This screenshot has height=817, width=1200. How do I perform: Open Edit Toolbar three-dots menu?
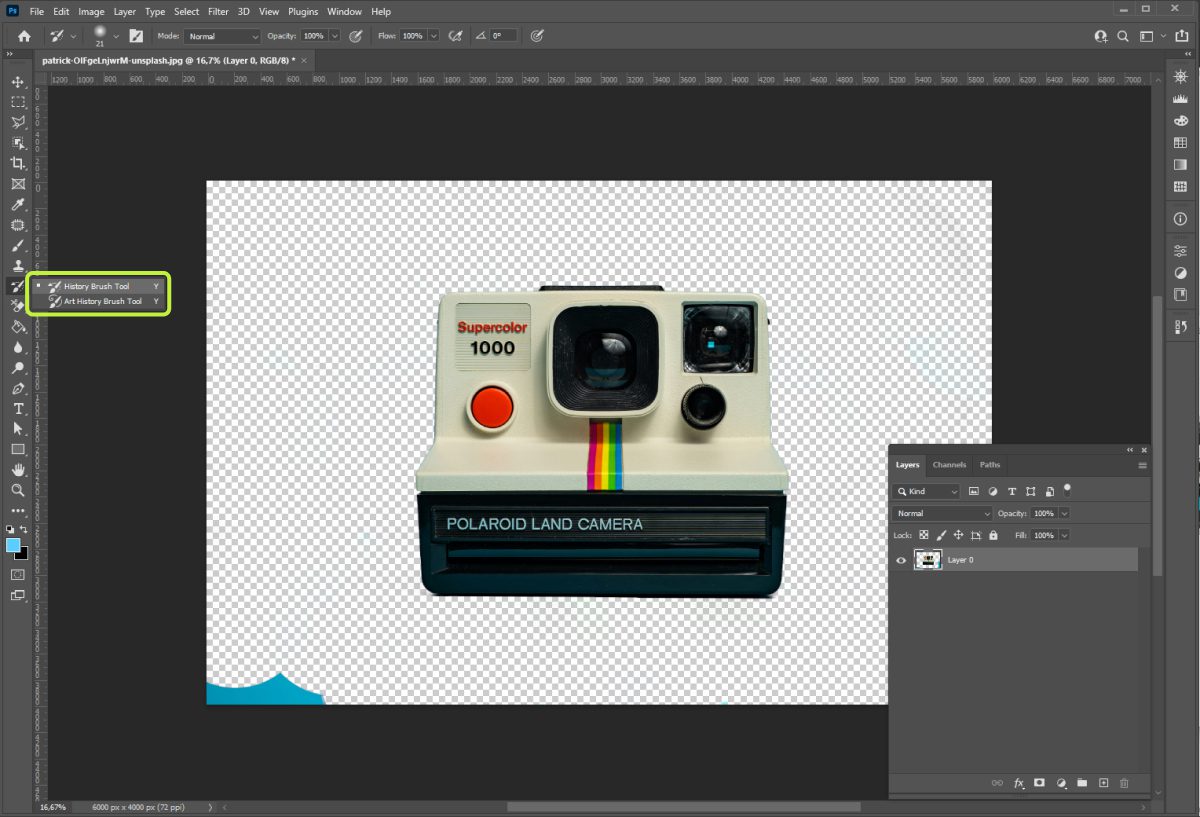(x=18, y=511)
